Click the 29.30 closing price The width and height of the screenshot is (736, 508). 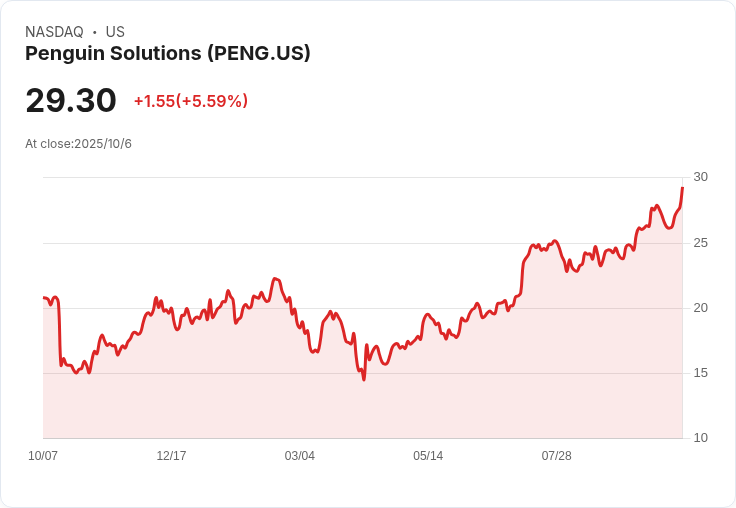71,100
